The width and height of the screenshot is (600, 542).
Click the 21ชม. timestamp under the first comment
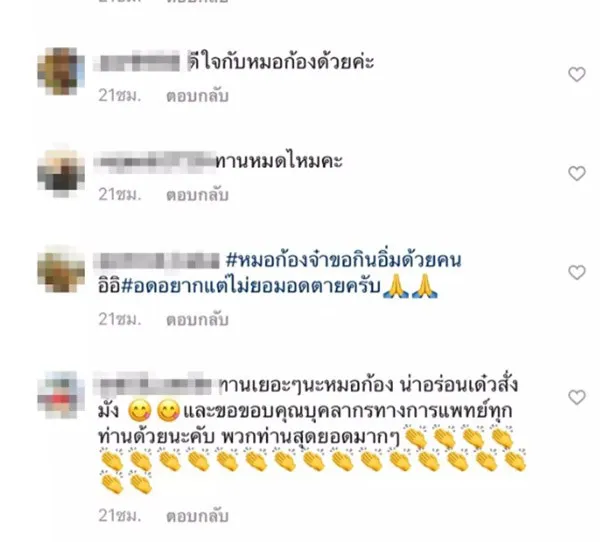[120, 96]
